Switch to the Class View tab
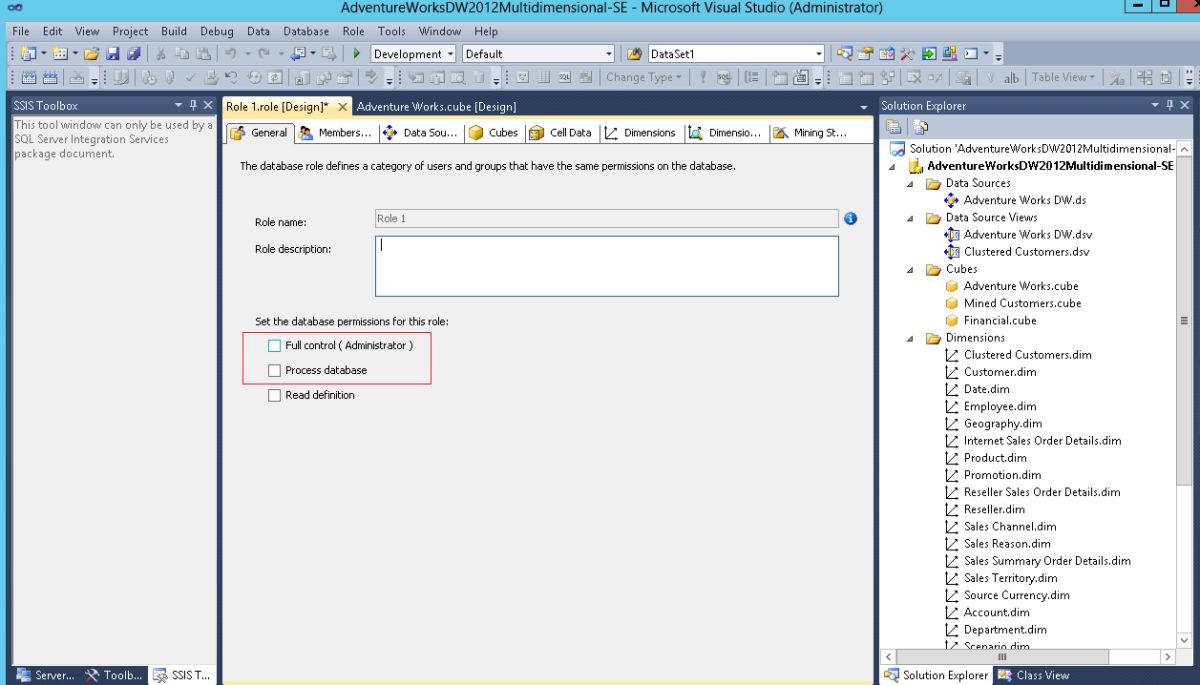The image size is (1200, 685). [x=1033, y=675]
